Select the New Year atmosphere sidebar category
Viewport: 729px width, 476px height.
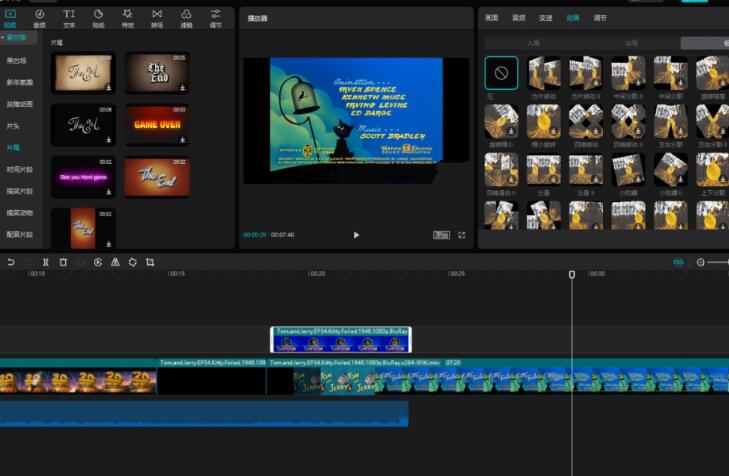[x=20, y=82]
